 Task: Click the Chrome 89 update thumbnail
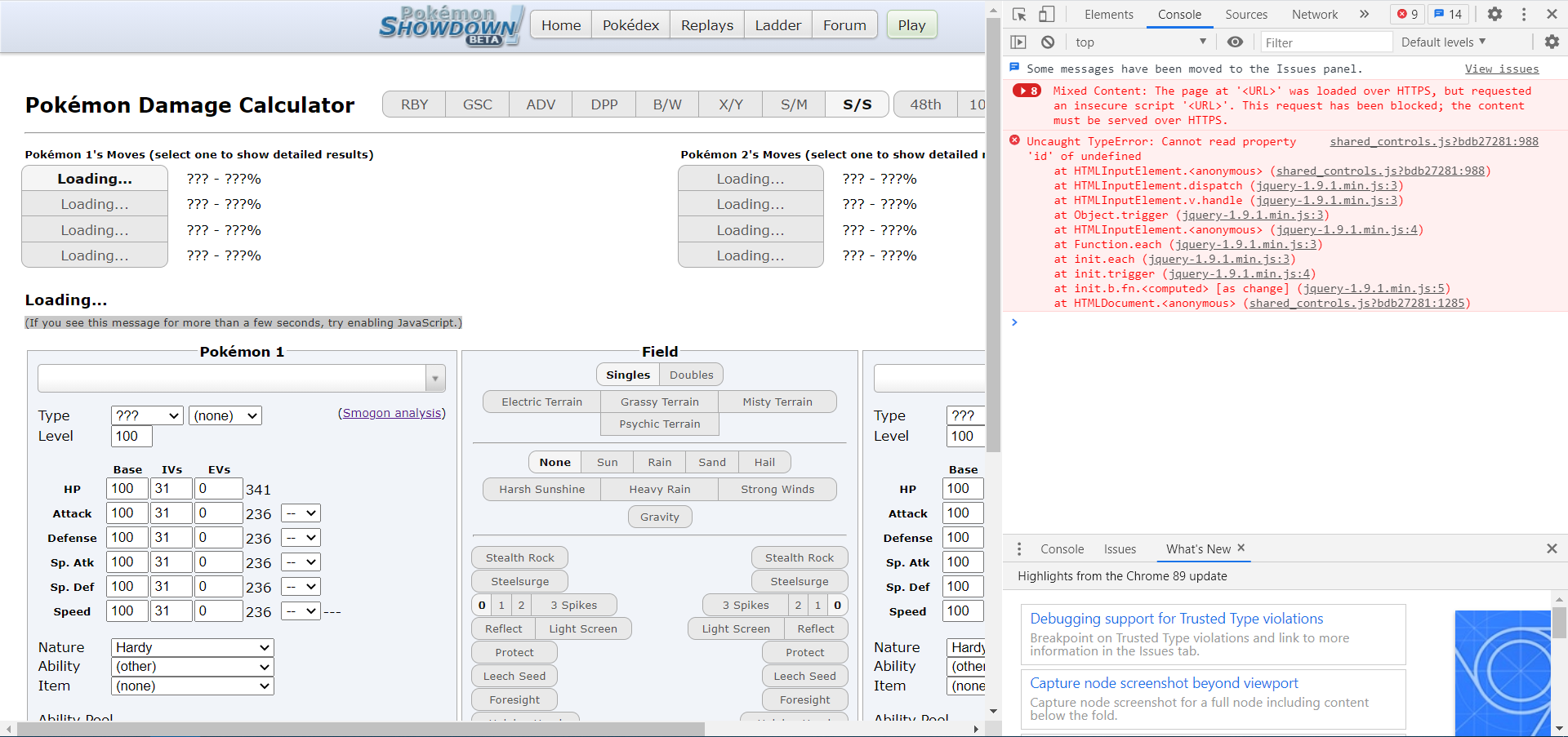click(1503, 673)
